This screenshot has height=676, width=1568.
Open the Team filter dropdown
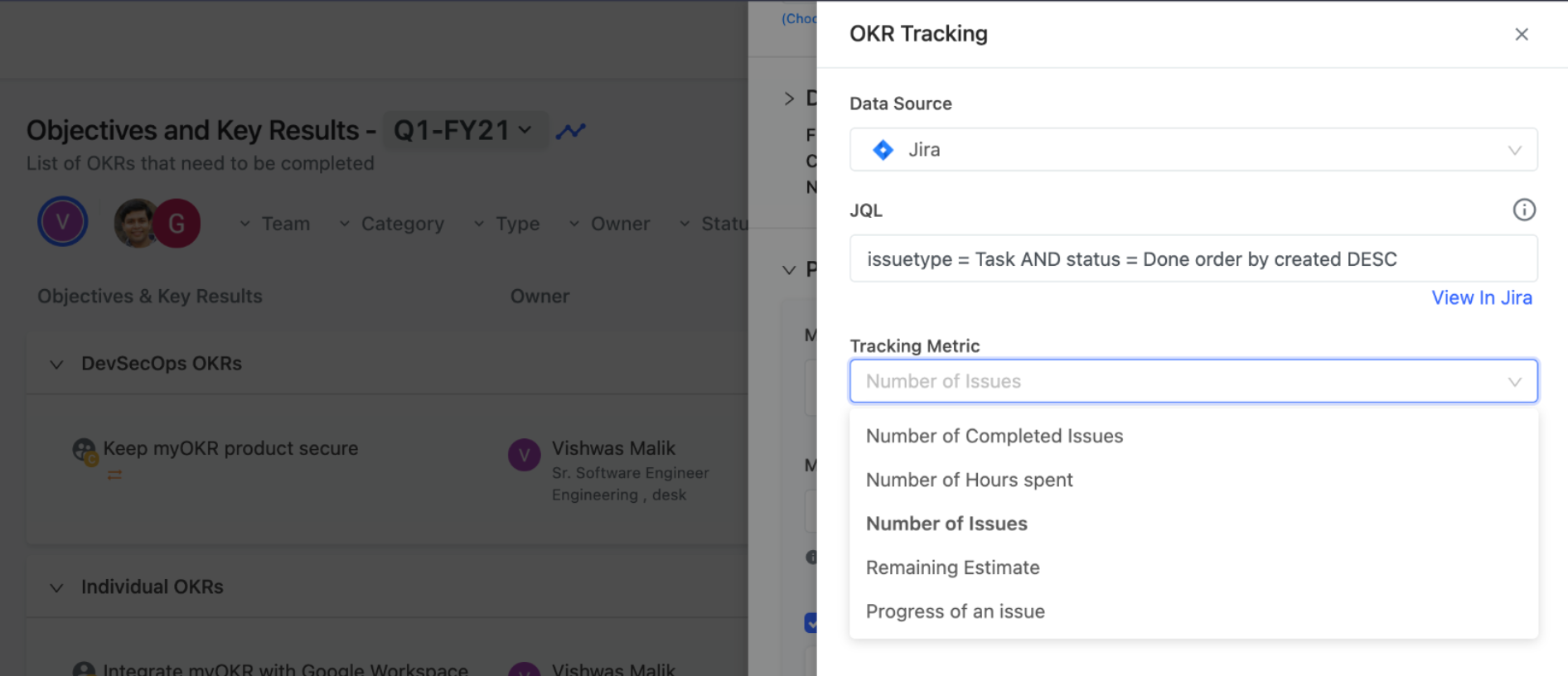pyautogui.click(x=274, y=224)
